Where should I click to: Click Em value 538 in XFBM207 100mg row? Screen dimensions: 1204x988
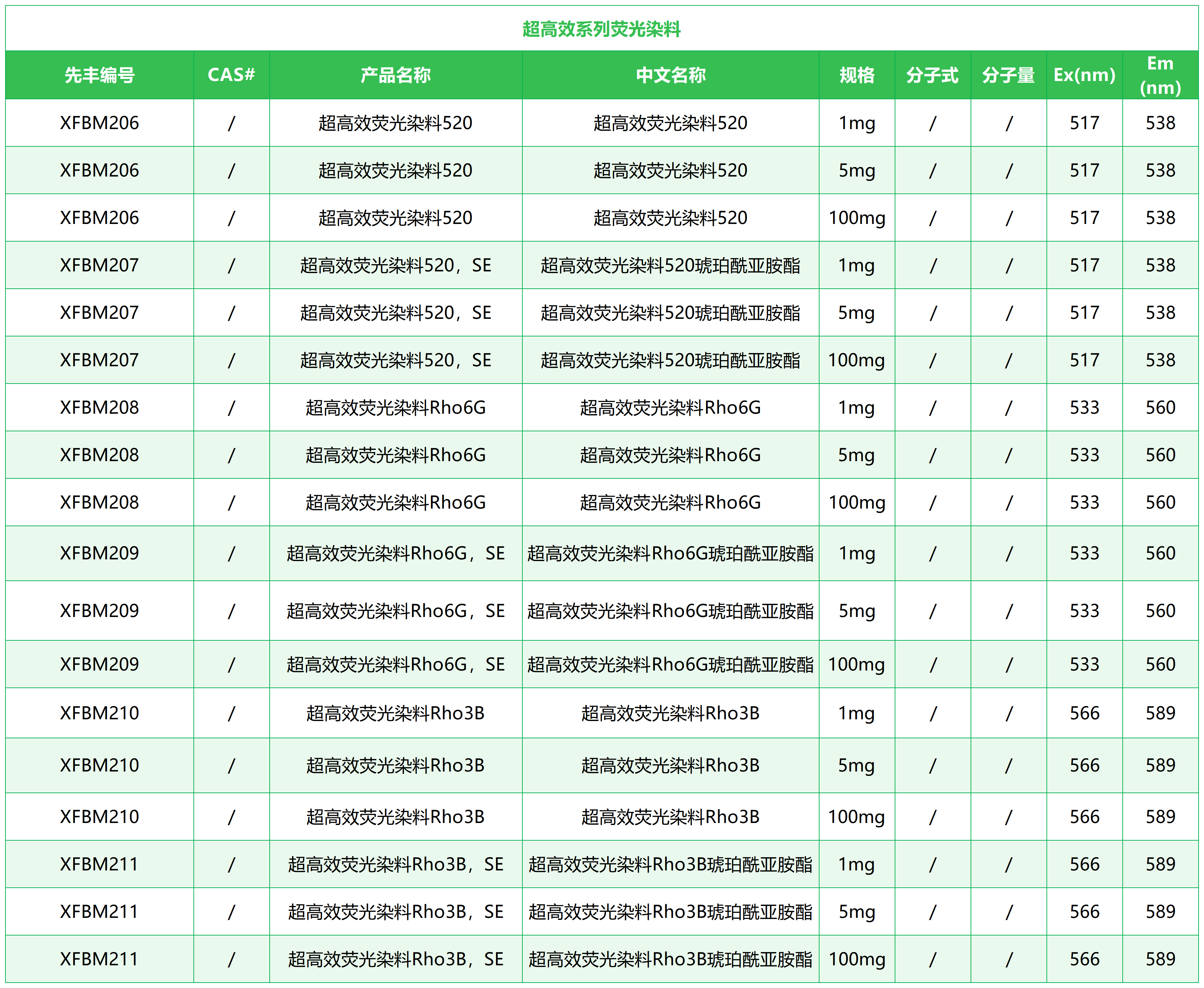coord(1160,360)
